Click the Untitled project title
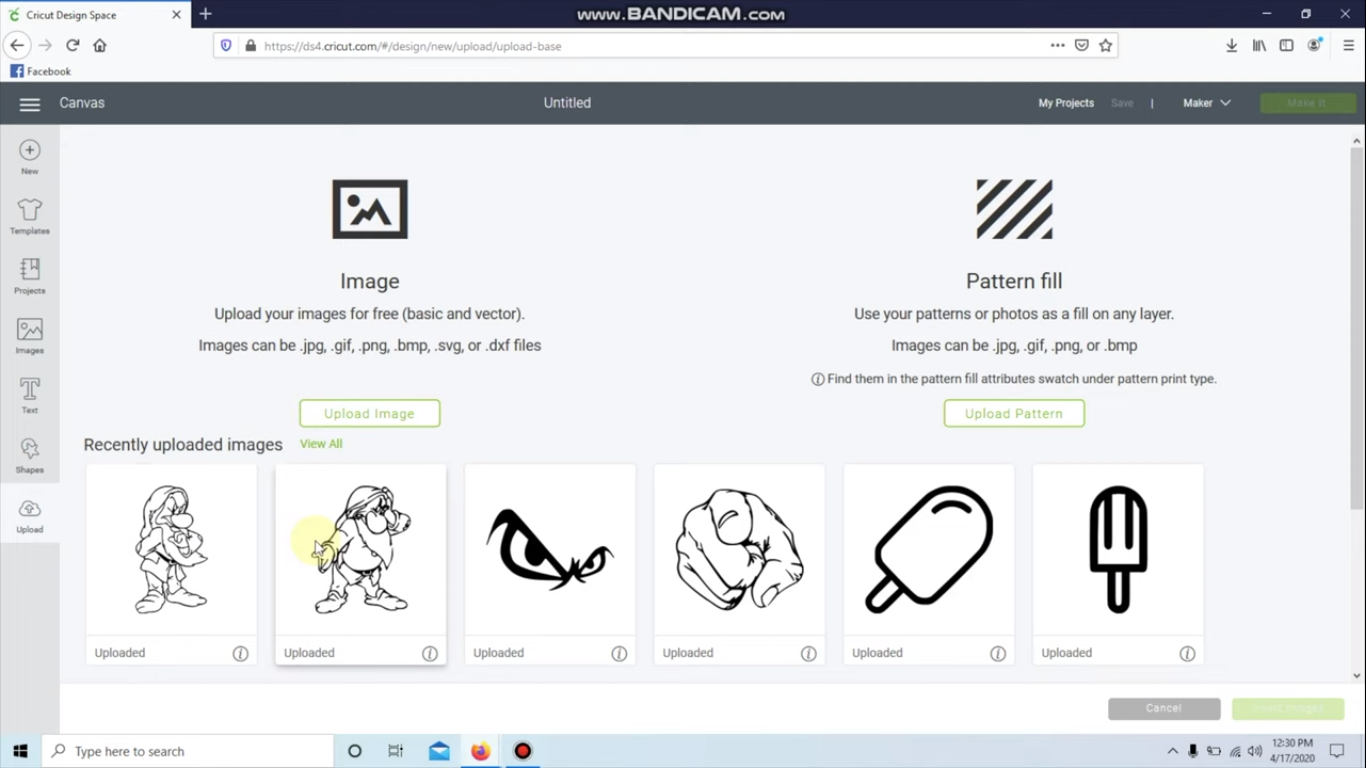This screenshot has height=768, width=1366. pos(567,103)
